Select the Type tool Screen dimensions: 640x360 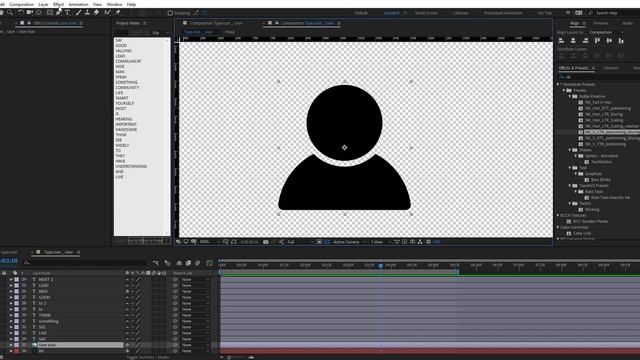(67, 13)
